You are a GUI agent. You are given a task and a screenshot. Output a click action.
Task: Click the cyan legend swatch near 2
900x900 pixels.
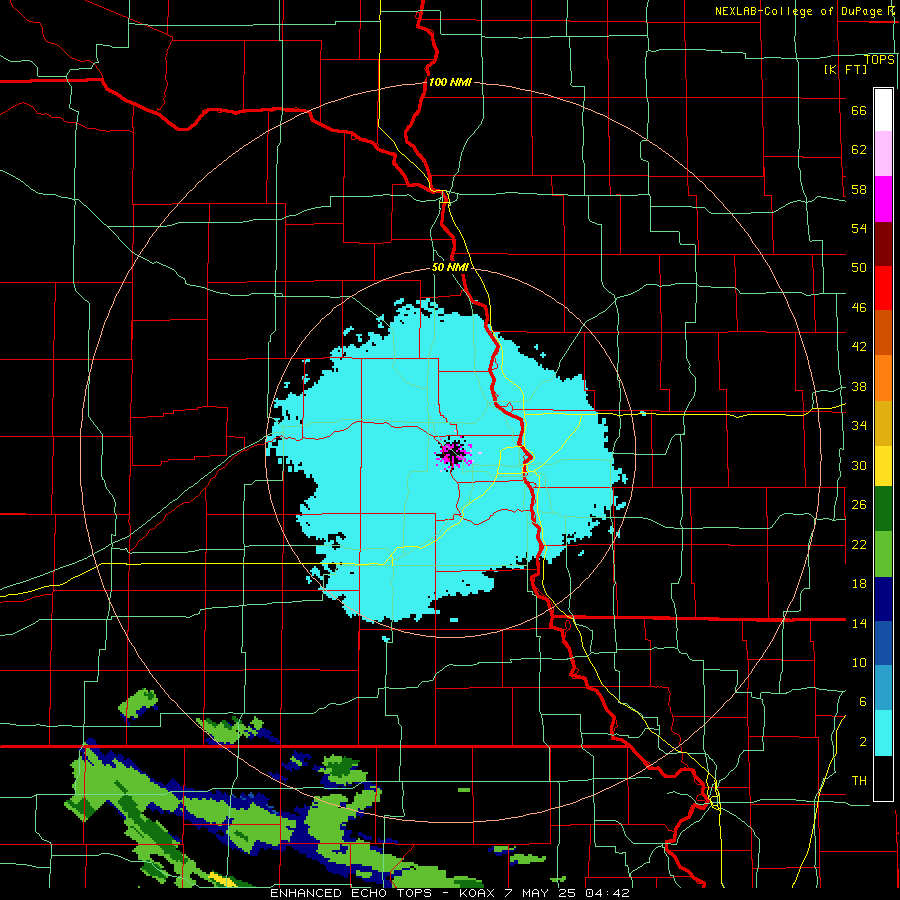pos(883,733)
